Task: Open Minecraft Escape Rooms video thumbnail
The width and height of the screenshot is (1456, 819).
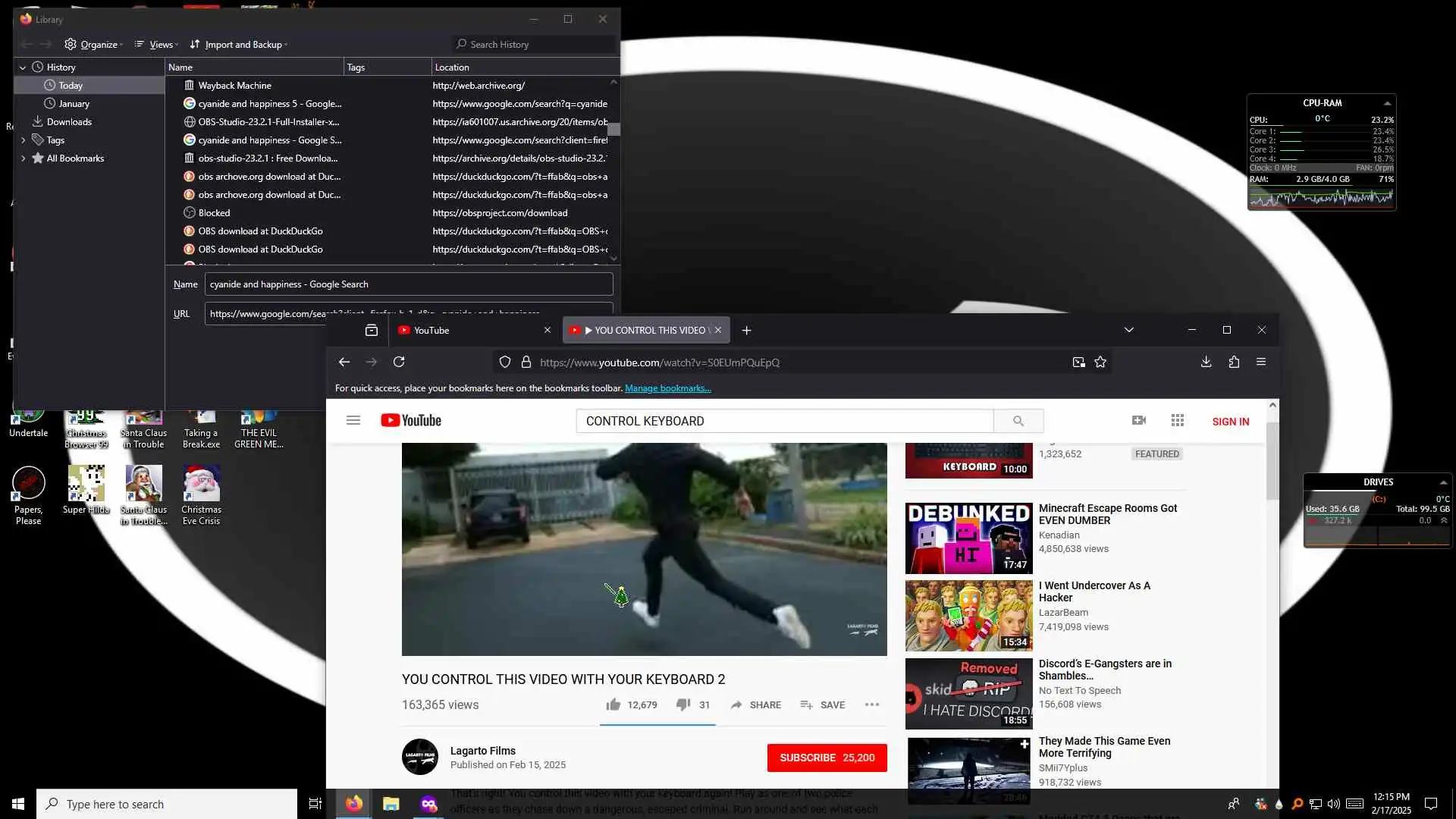Action: [x=968, y=538]
